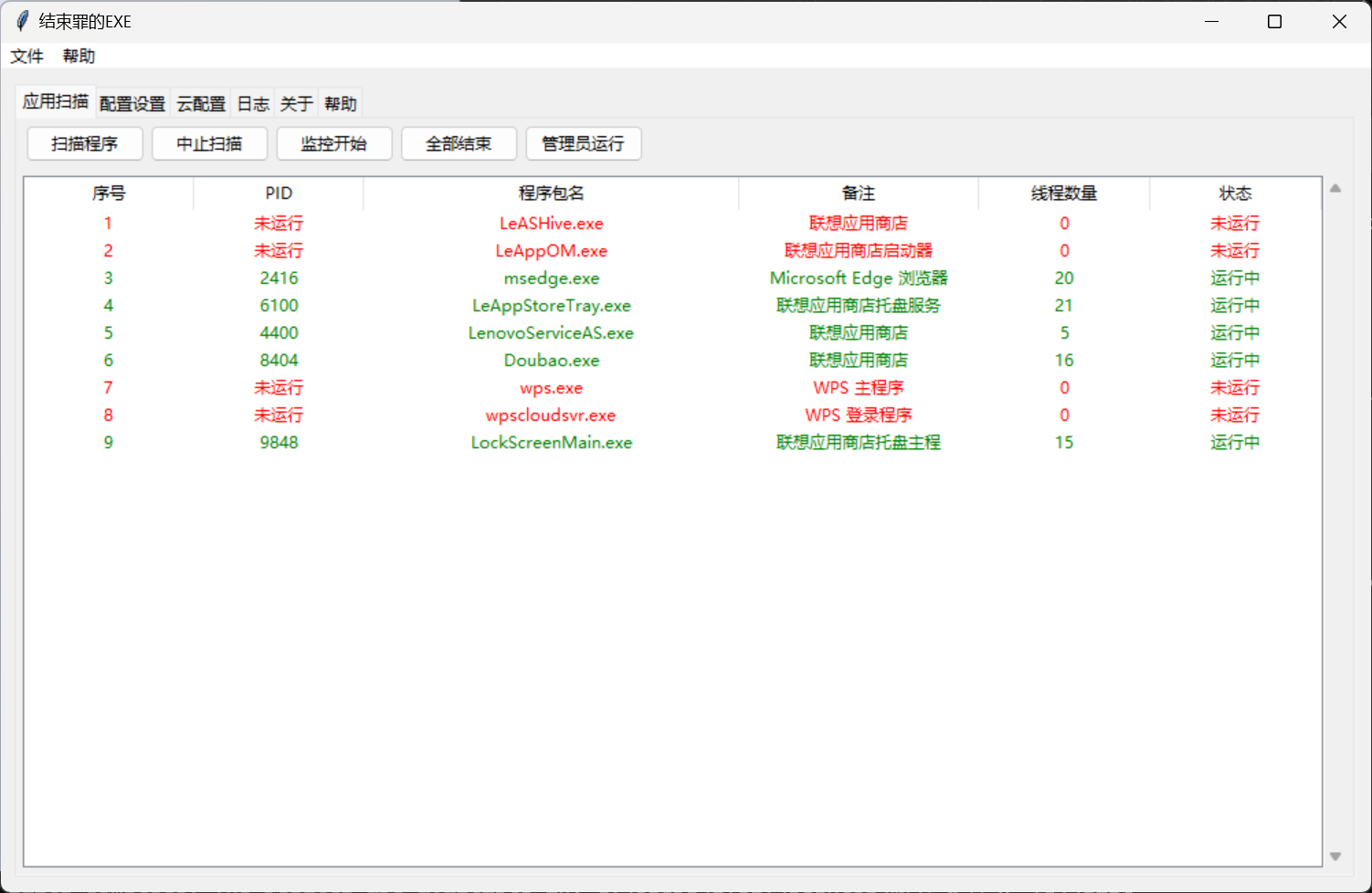Click the 扫描程序 button
Screen dimensions: 1372x893
click(x=85, y=143)
